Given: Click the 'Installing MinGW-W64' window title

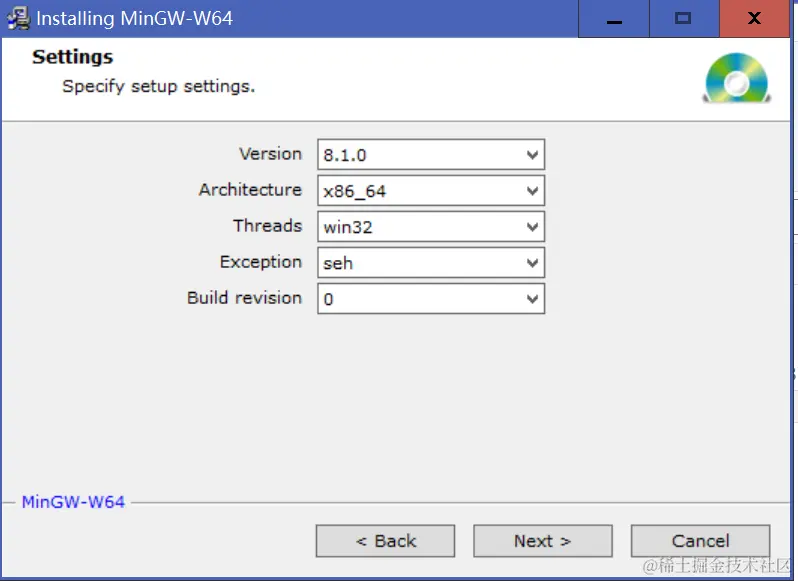Looking at the screenshot, I should coord(134,19).
